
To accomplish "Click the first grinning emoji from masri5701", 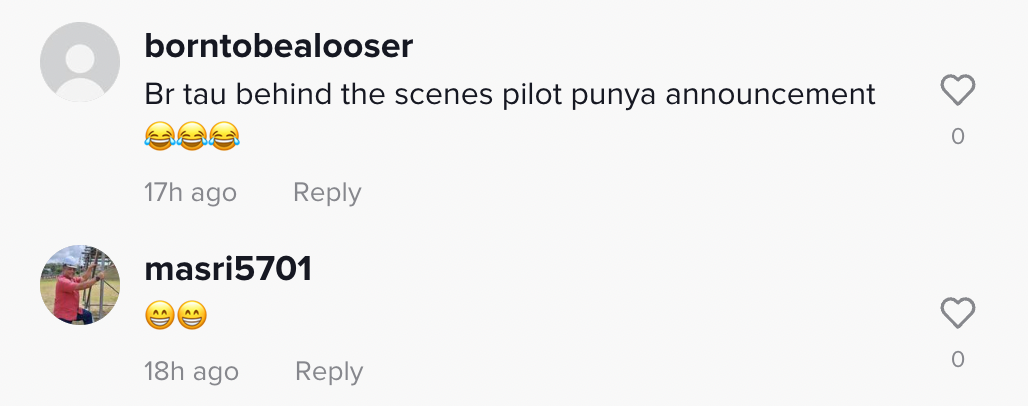I will tap(160, 317).
